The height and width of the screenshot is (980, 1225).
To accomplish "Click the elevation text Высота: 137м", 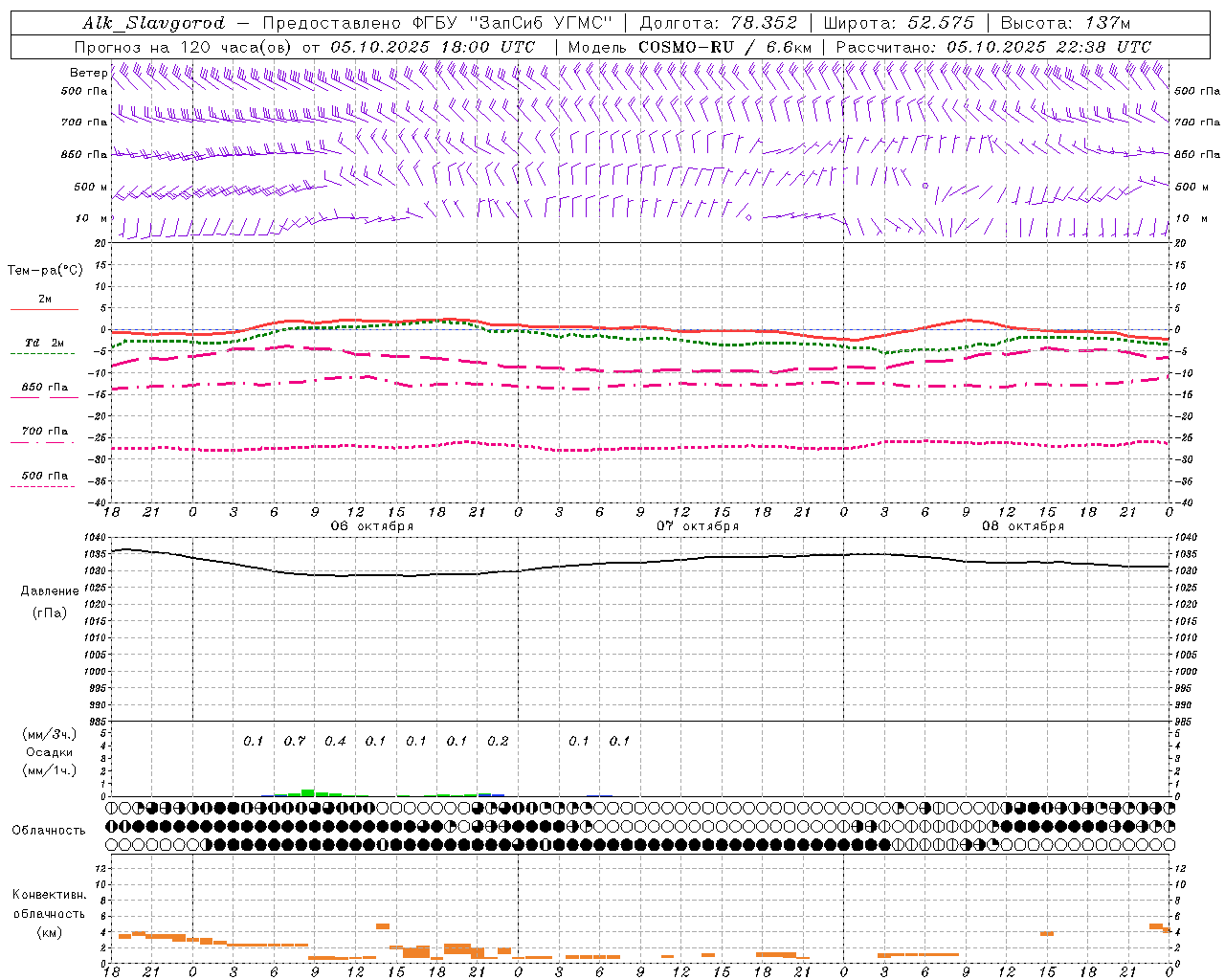I will coord(1065,23).
